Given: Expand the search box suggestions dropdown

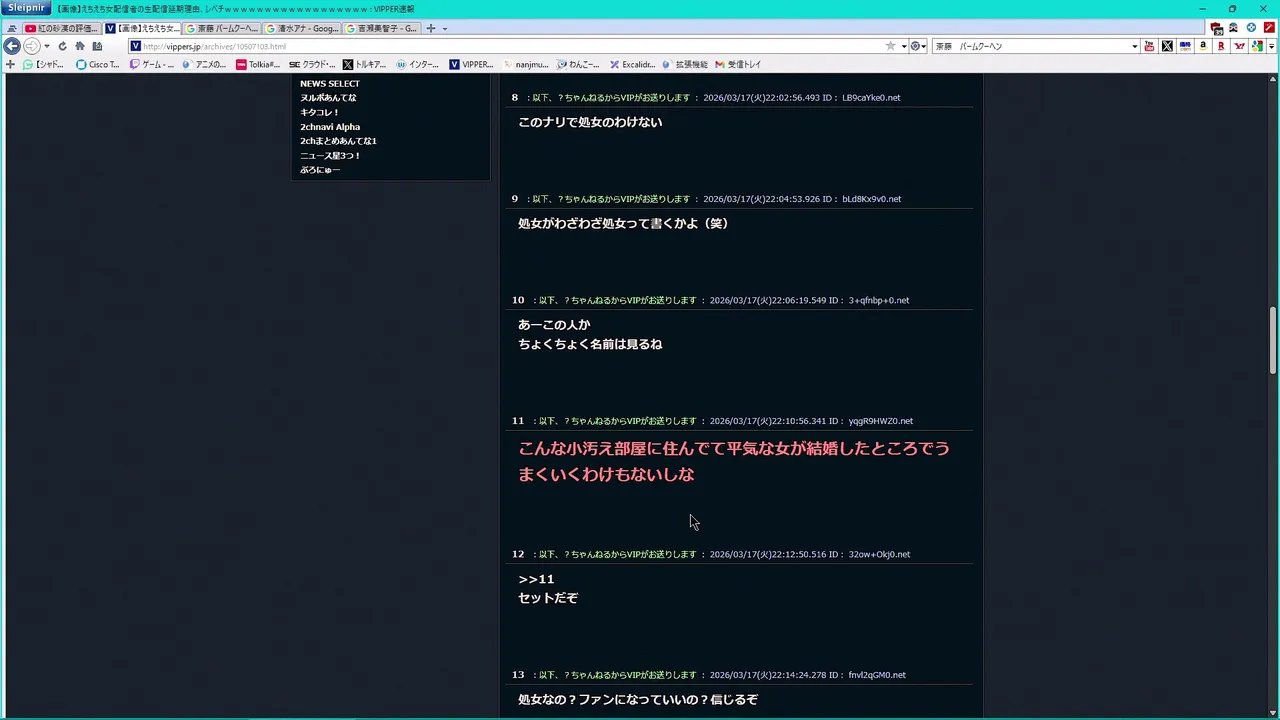Looking at the screenshot, I should [1134, 47].
